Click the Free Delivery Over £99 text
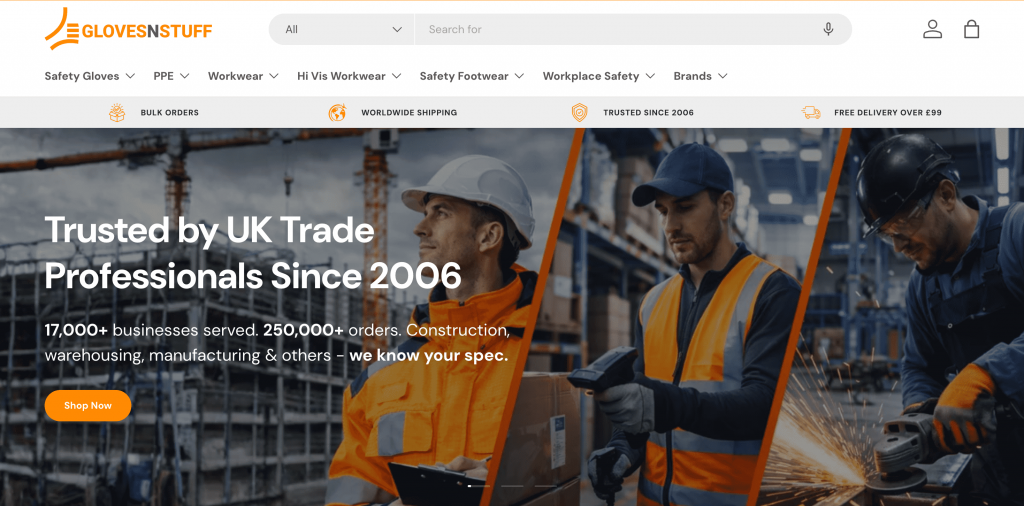 click(x=888, y=112)
